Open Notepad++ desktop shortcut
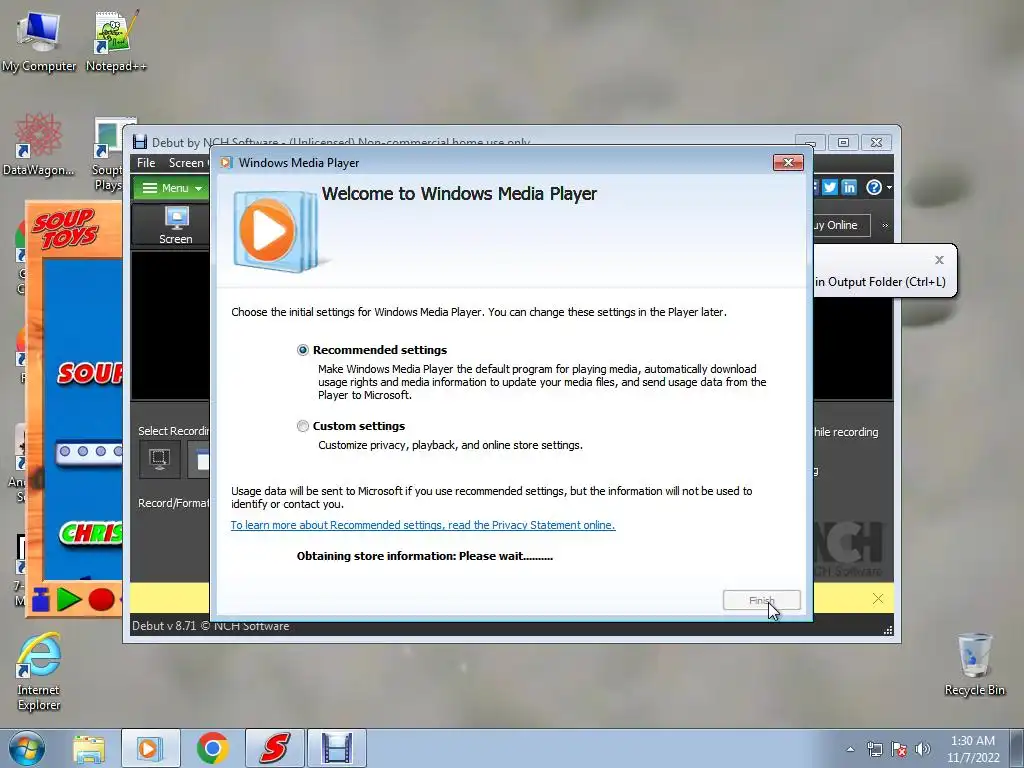This screenshot has height=768, width=1024. (x=116, y=42)
